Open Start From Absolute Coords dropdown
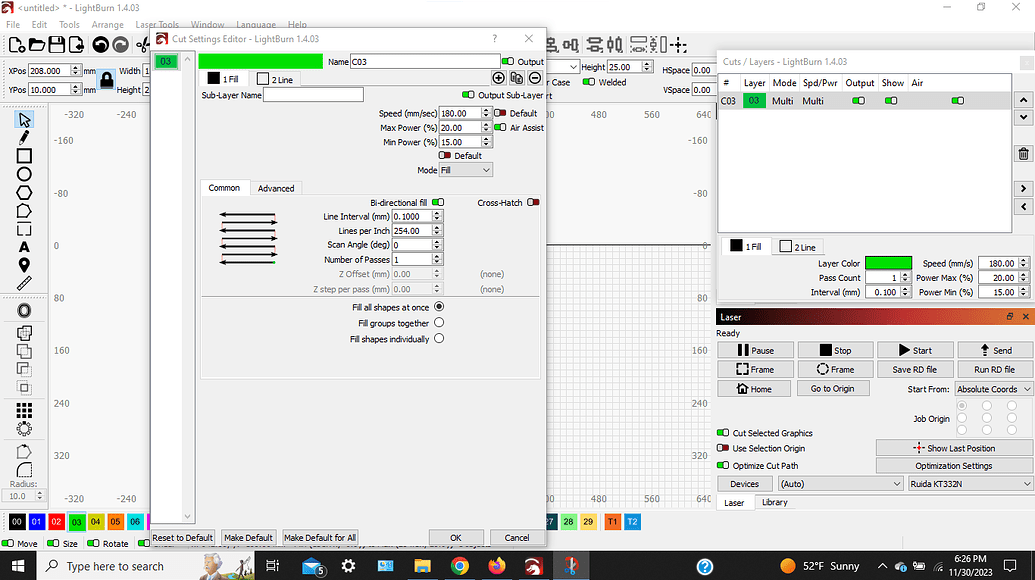 pyautogui.click(x=993, y=389)
